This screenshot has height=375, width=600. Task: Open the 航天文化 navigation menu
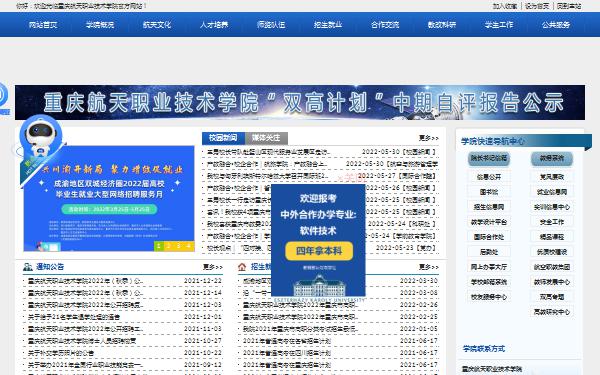coord(157,25)
